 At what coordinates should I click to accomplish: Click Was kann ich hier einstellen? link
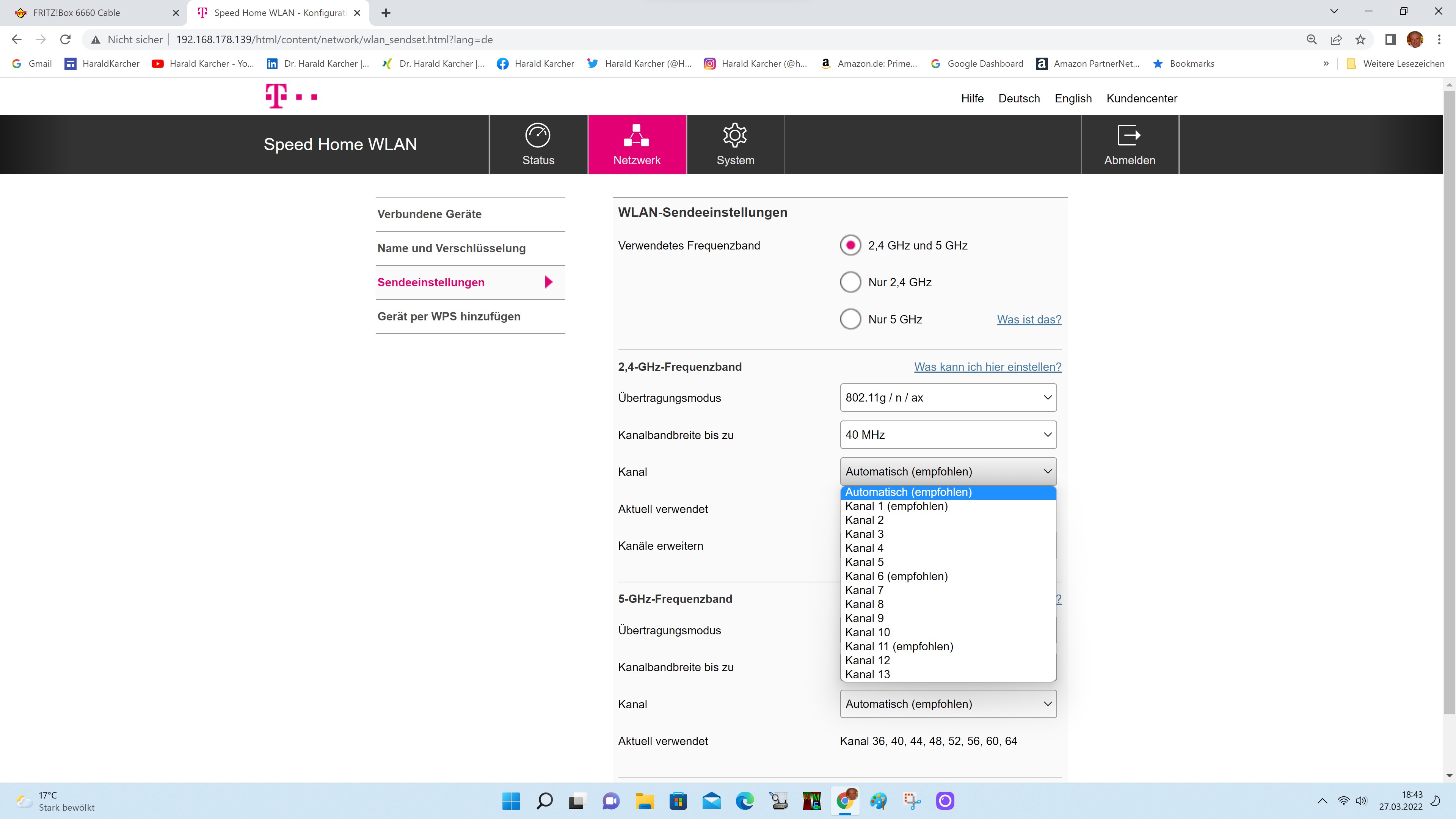987,367
